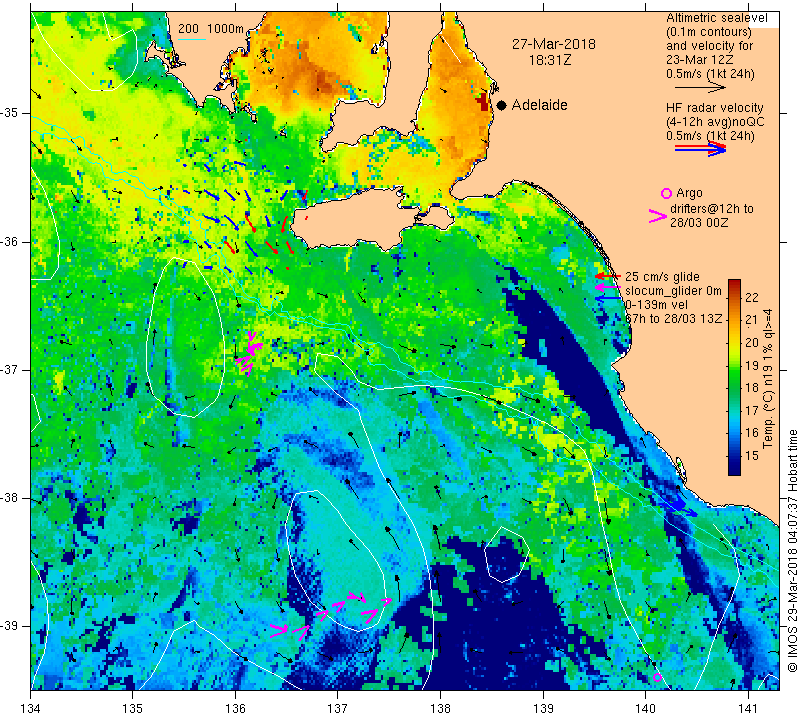Click the 67h to 28/03 13Z text
Screen dimensions: 800x720
(673, 319)
